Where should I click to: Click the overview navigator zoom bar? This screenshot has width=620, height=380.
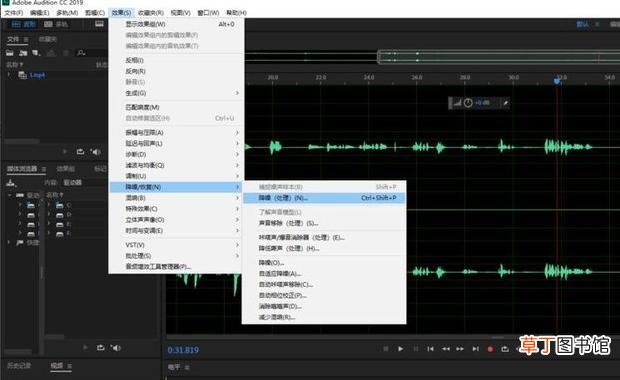click(x=498, y=57)
